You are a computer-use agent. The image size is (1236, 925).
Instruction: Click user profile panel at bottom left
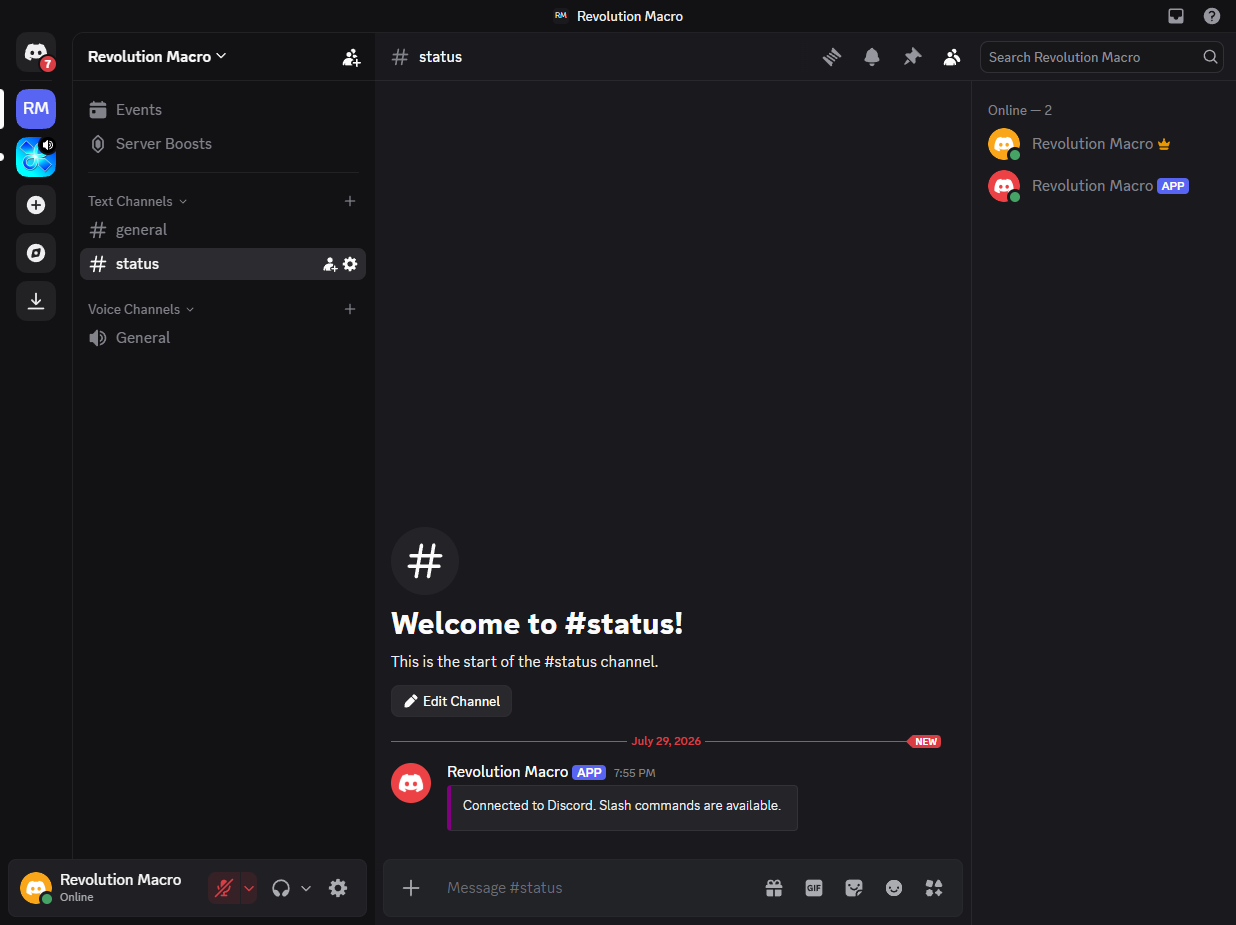pyautogui.click(x=109, y=888)
